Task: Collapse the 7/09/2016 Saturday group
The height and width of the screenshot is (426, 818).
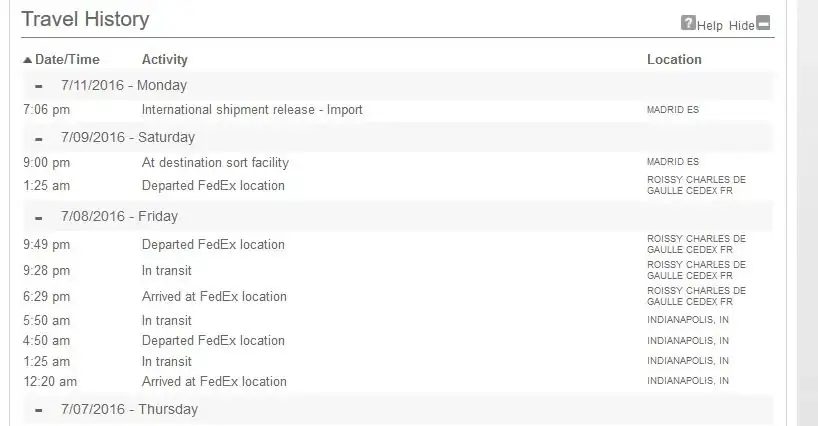Action: click(39, 139)
